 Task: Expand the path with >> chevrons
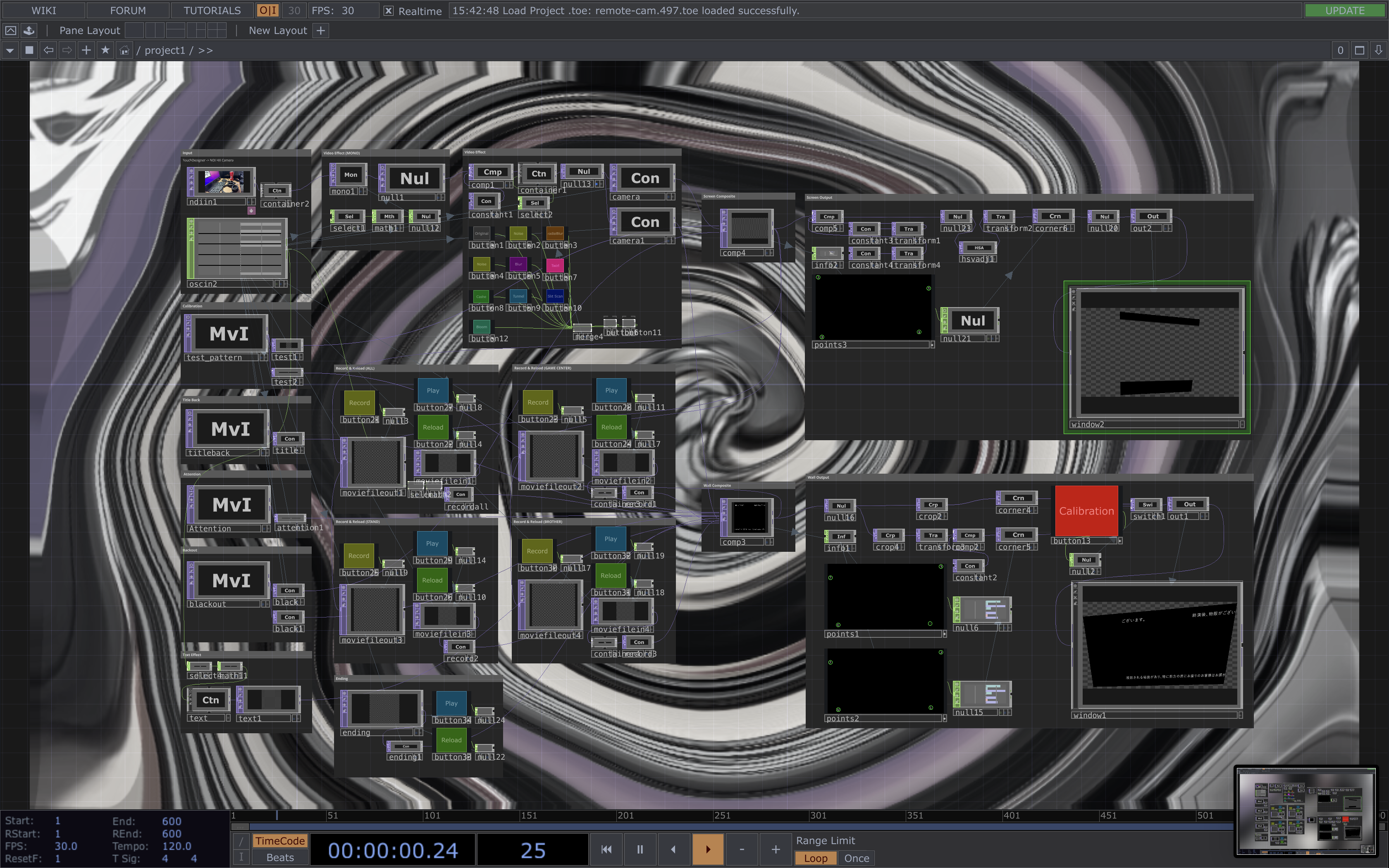click(x=205, y=50)
